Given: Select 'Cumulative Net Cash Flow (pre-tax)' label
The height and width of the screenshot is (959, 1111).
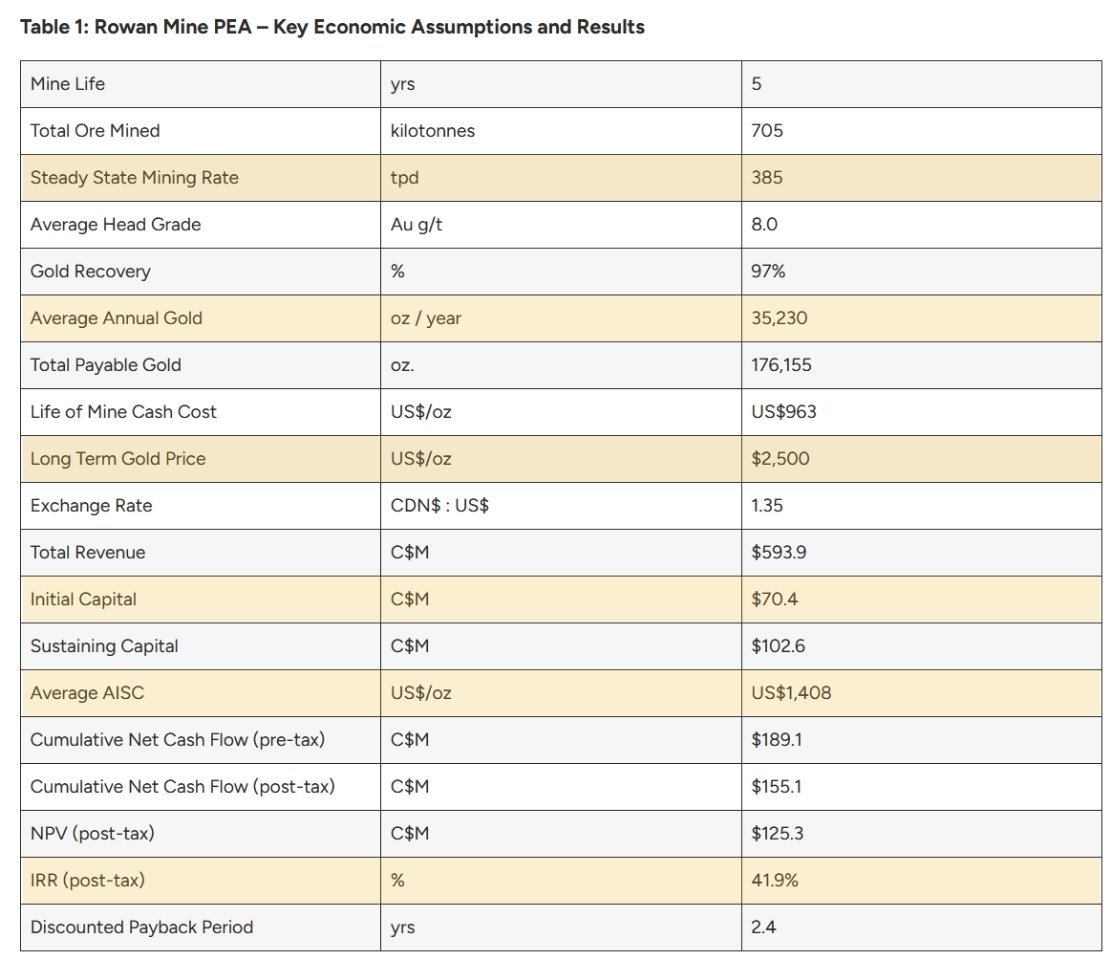Looking at the screenshot, I should point(177,739).
